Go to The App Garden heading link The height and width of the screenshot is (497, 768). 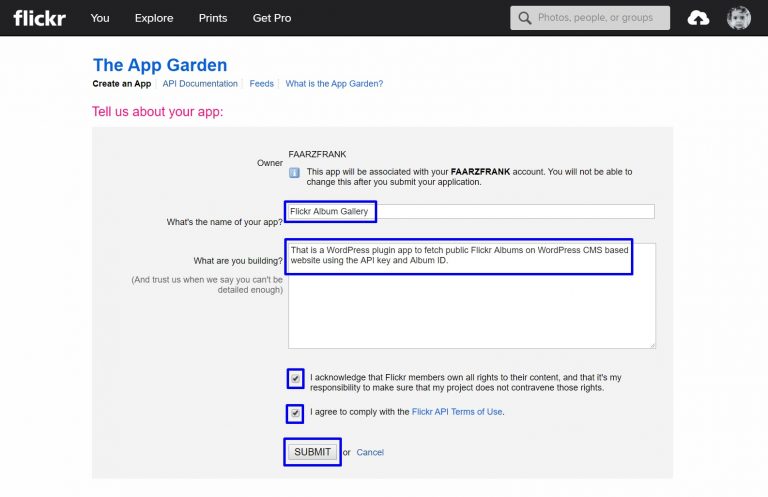160,65
